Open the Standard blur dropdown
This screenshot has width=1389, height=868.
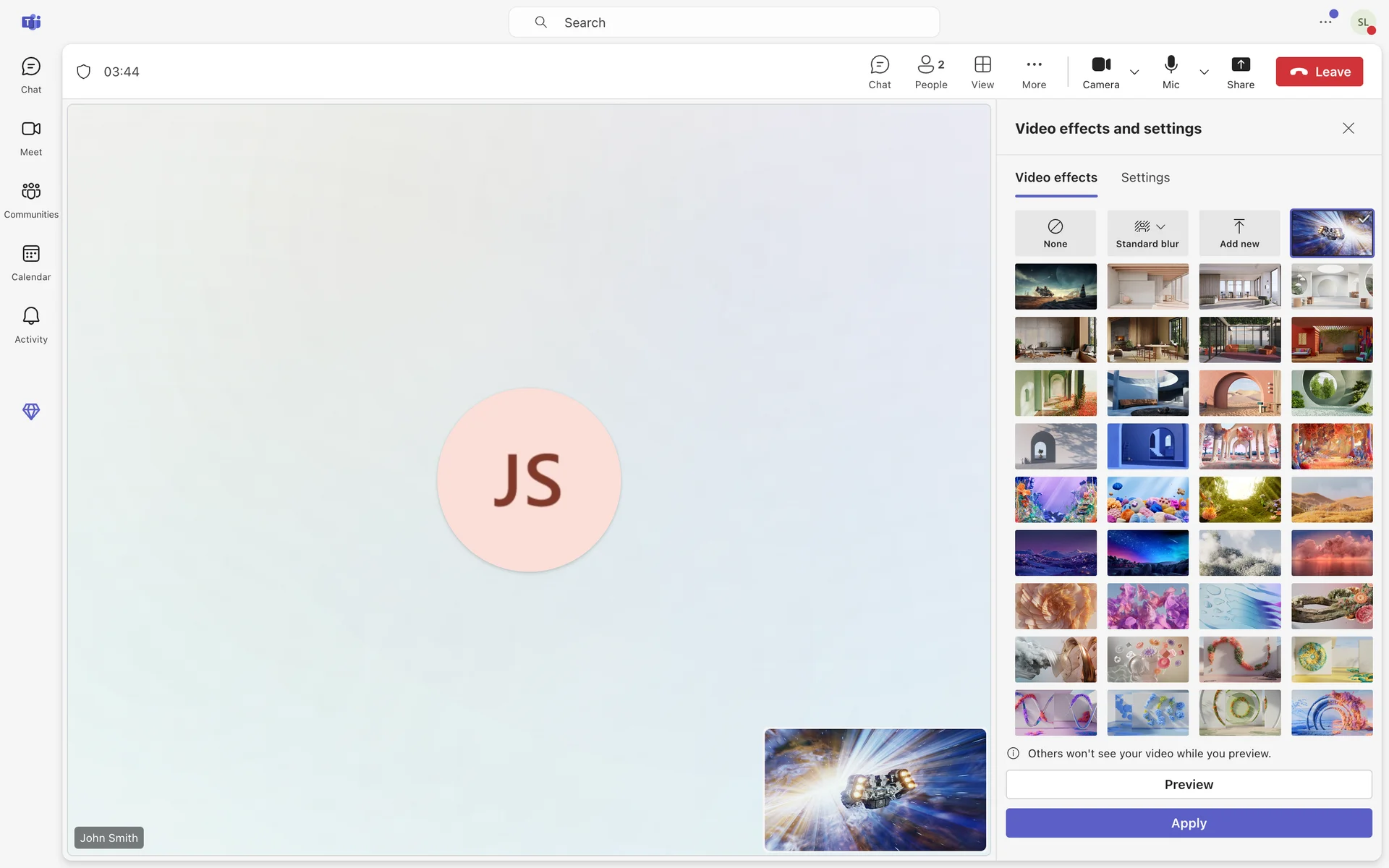[1160, 227]
